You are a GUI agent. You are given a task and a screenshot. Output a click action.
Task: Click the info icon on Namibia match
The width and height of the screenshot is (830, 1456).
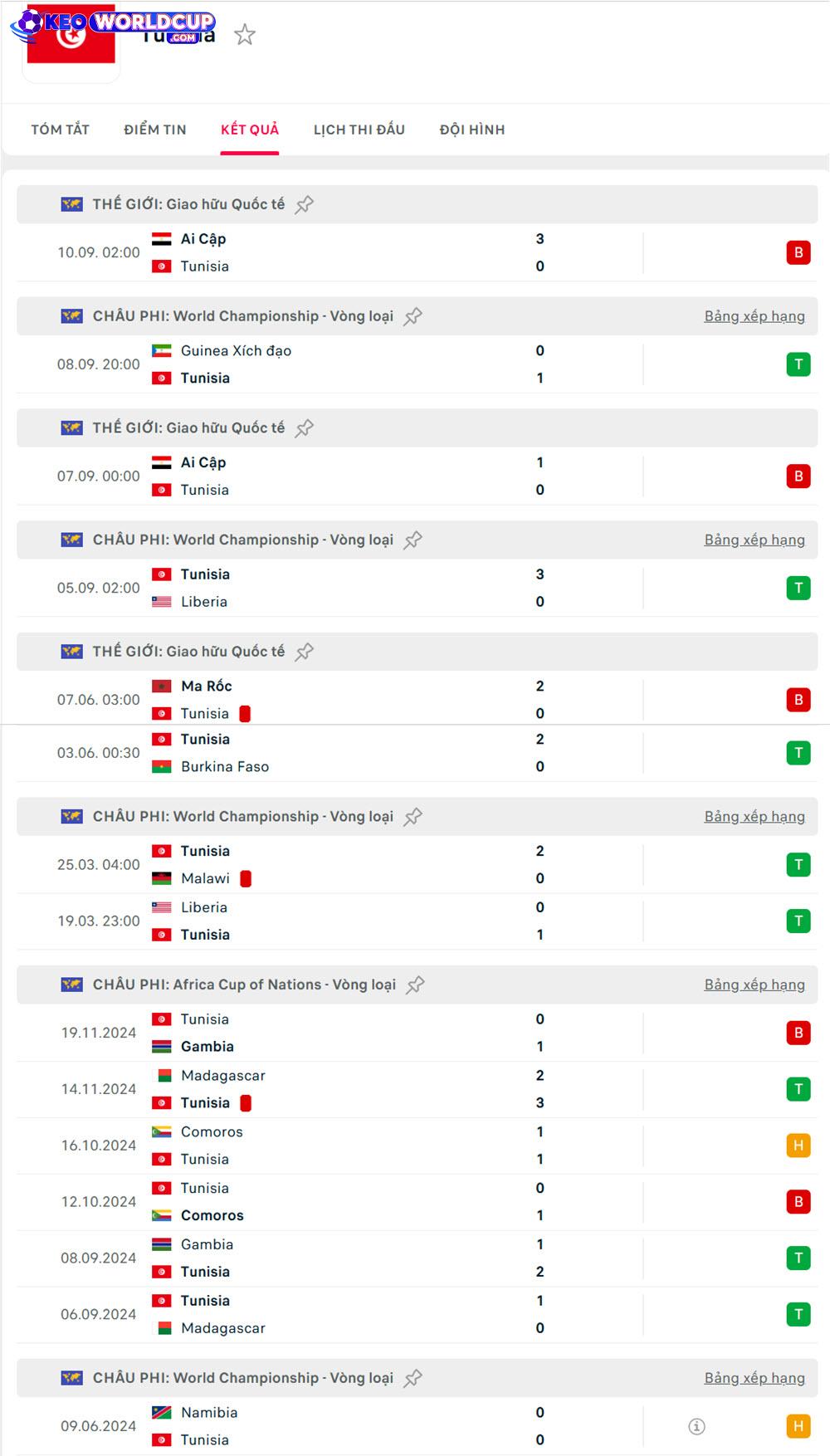pyautogui.click(x=697, y=1426)
